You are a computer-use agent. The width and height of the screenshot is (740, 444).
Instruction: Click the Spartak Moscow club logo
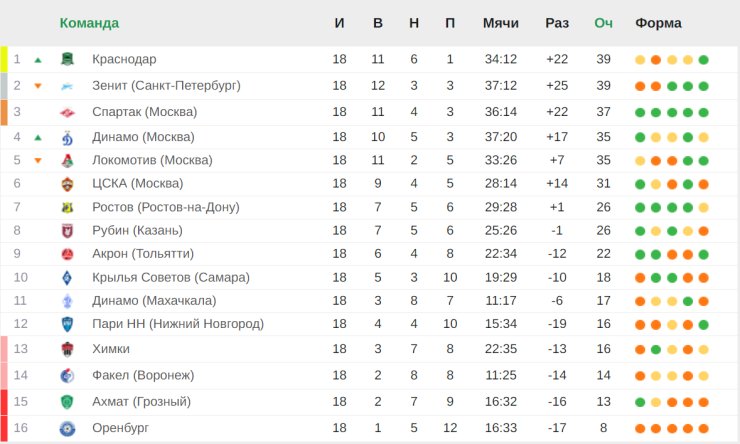67,112
